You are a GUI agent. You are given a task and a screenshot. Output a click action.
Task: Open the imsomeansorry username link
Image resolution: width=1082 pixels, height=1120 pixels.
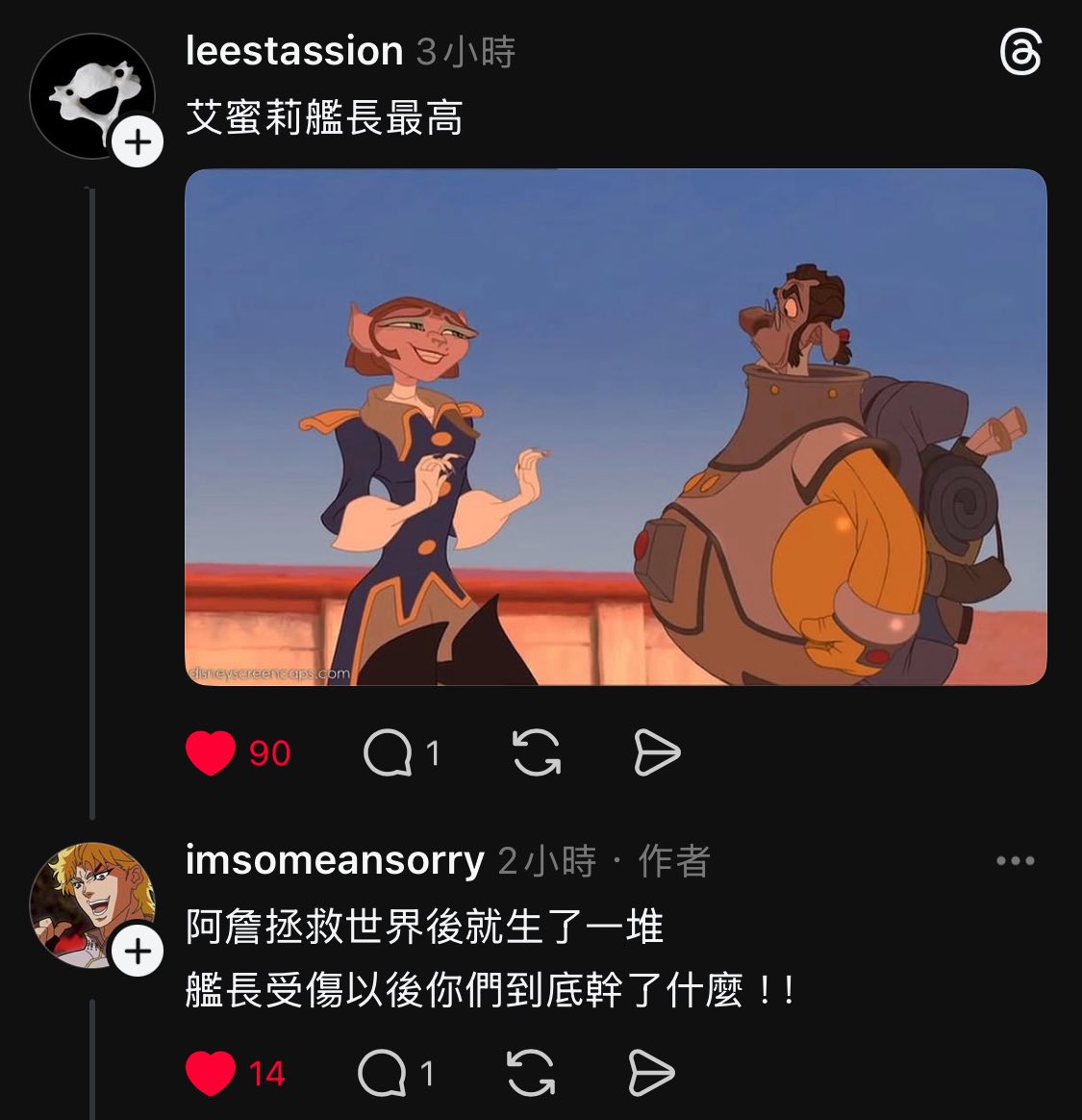tap(335, 860)
